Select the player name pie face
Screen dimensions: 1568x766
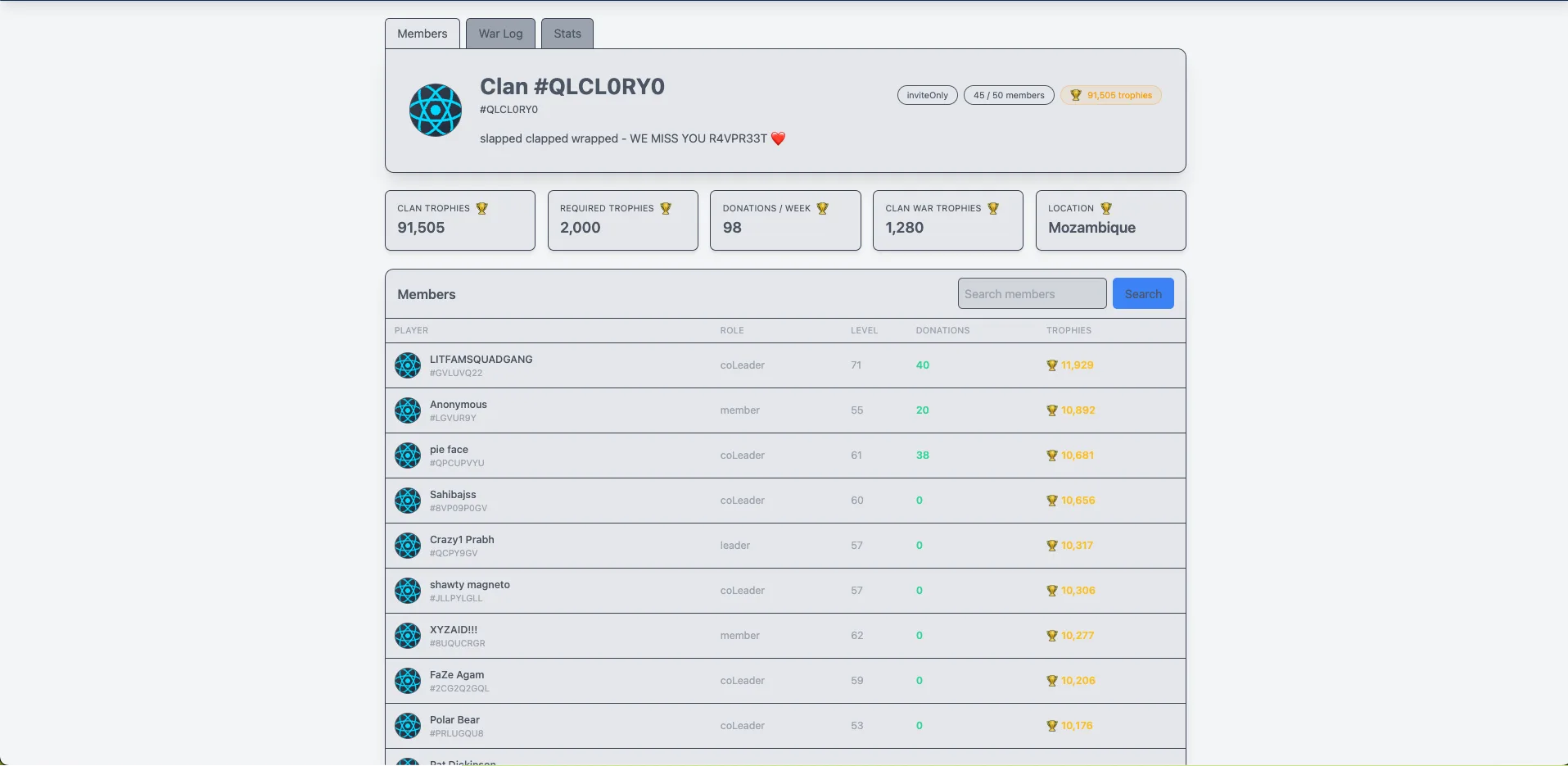coord(449,449)
